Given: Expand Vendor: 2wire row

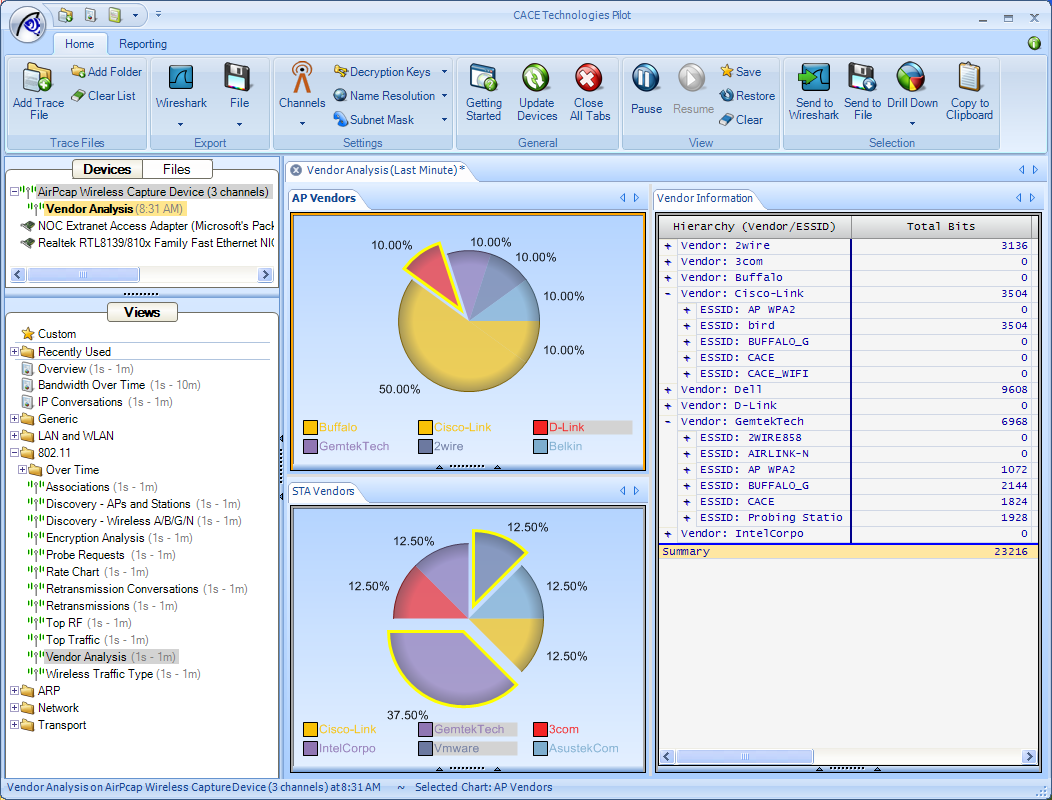Looking at the screenshot, I should [x=668, y=246].
